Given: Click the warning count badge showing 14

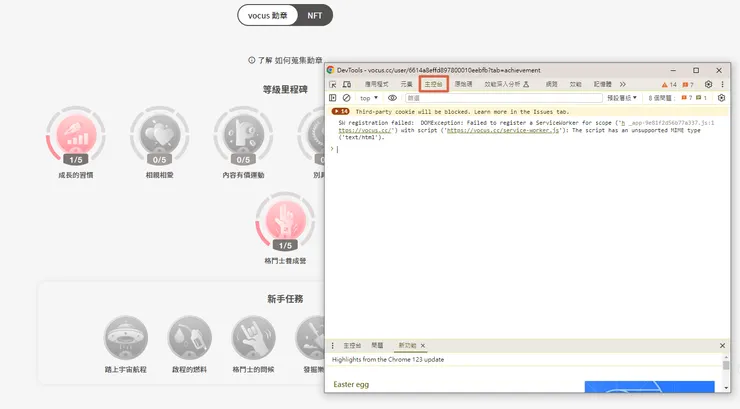Looking at the screenshot, I should click(x=669, y=85).
